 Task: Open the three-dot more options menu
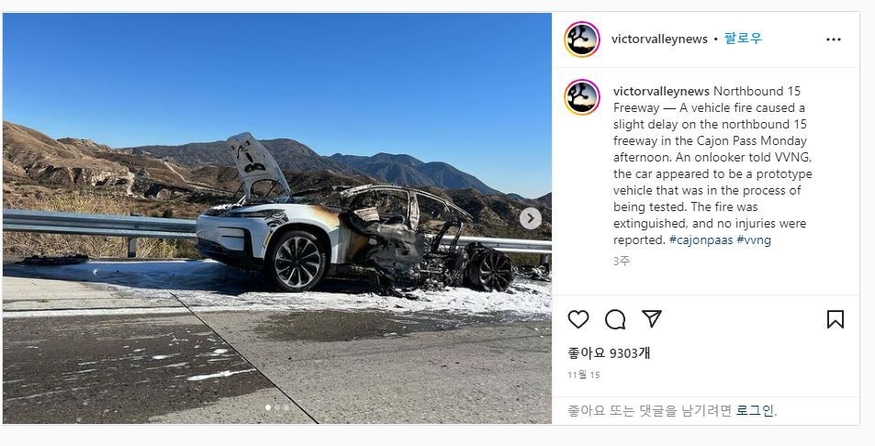(x=834, y=40)
